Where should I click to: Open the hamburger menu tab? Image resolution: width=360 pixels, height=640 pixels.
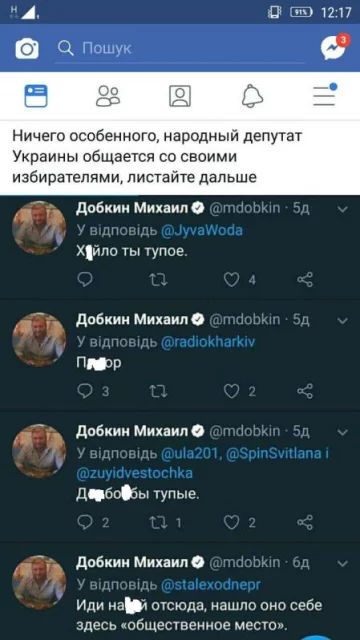point(324,95)
